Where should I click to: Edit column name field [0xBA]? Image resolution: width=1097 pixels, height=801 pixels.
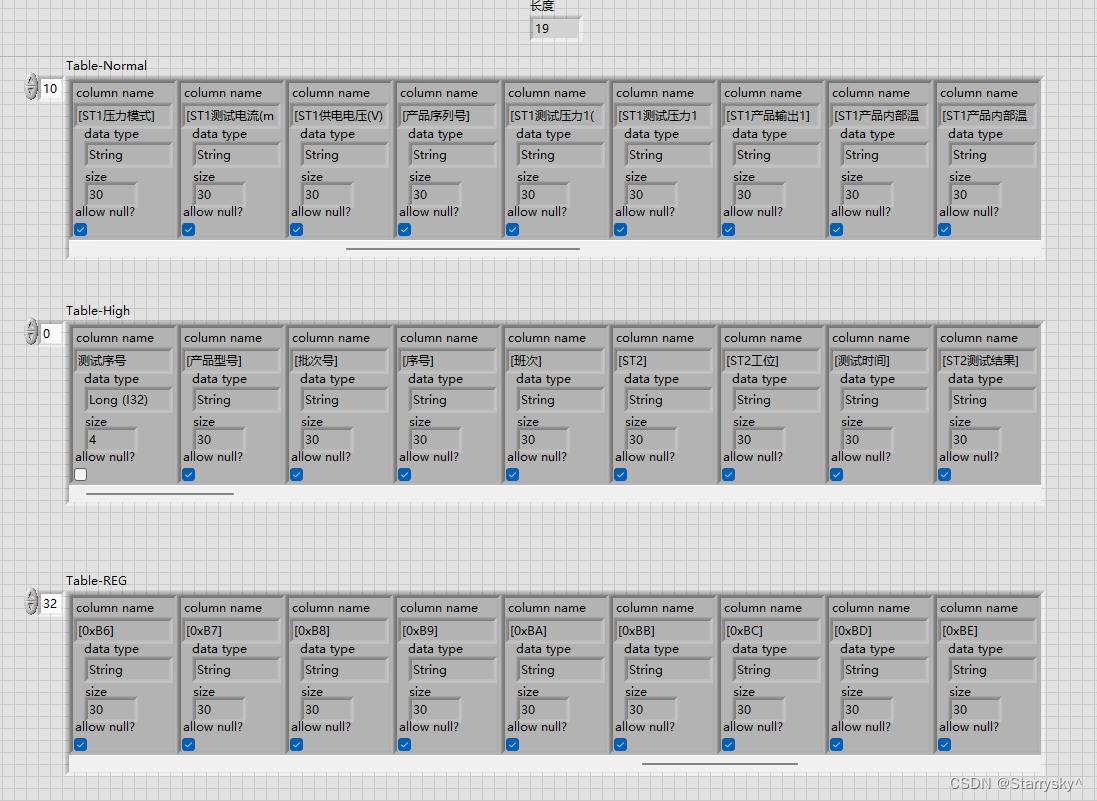tap(556, 628)
